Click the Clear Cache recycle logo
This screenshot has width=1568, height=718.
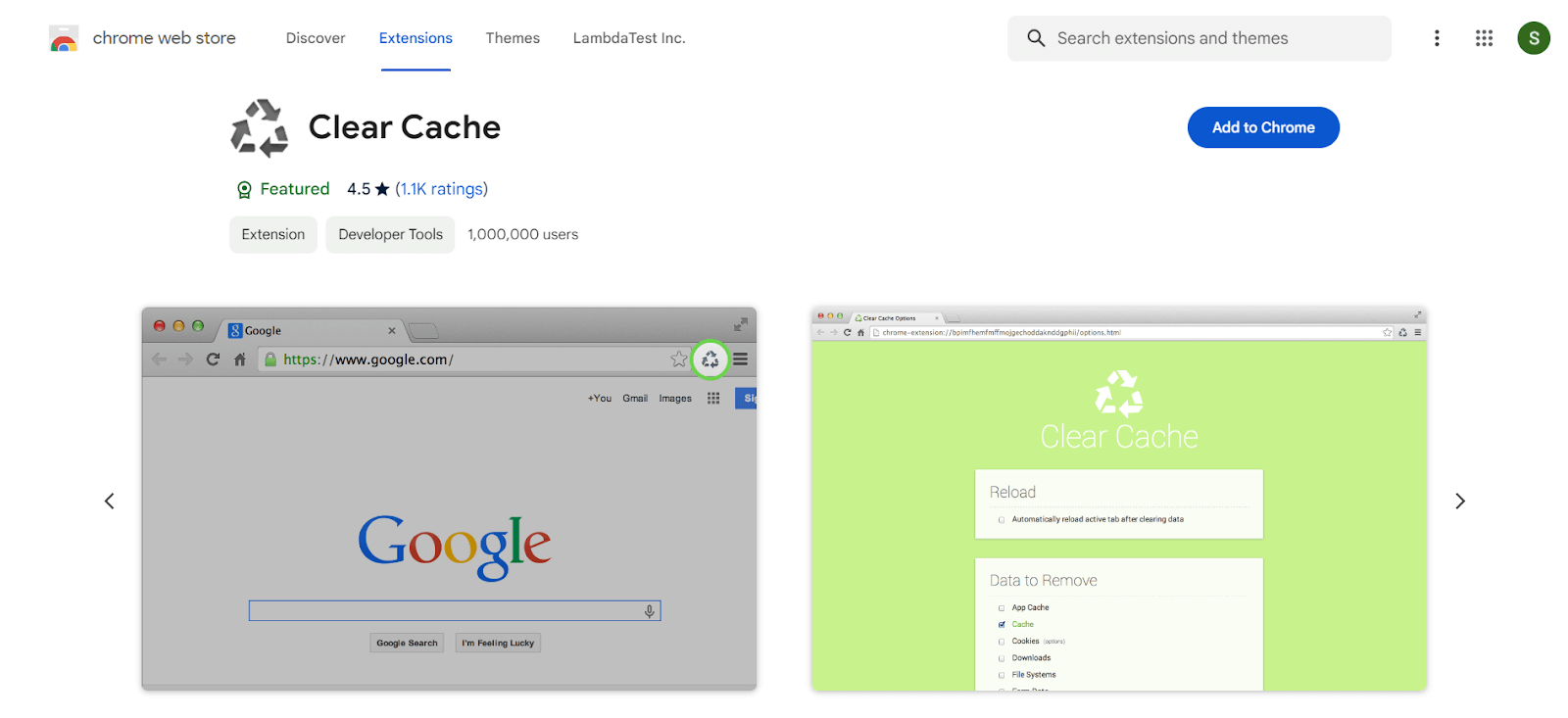(260, 128)
